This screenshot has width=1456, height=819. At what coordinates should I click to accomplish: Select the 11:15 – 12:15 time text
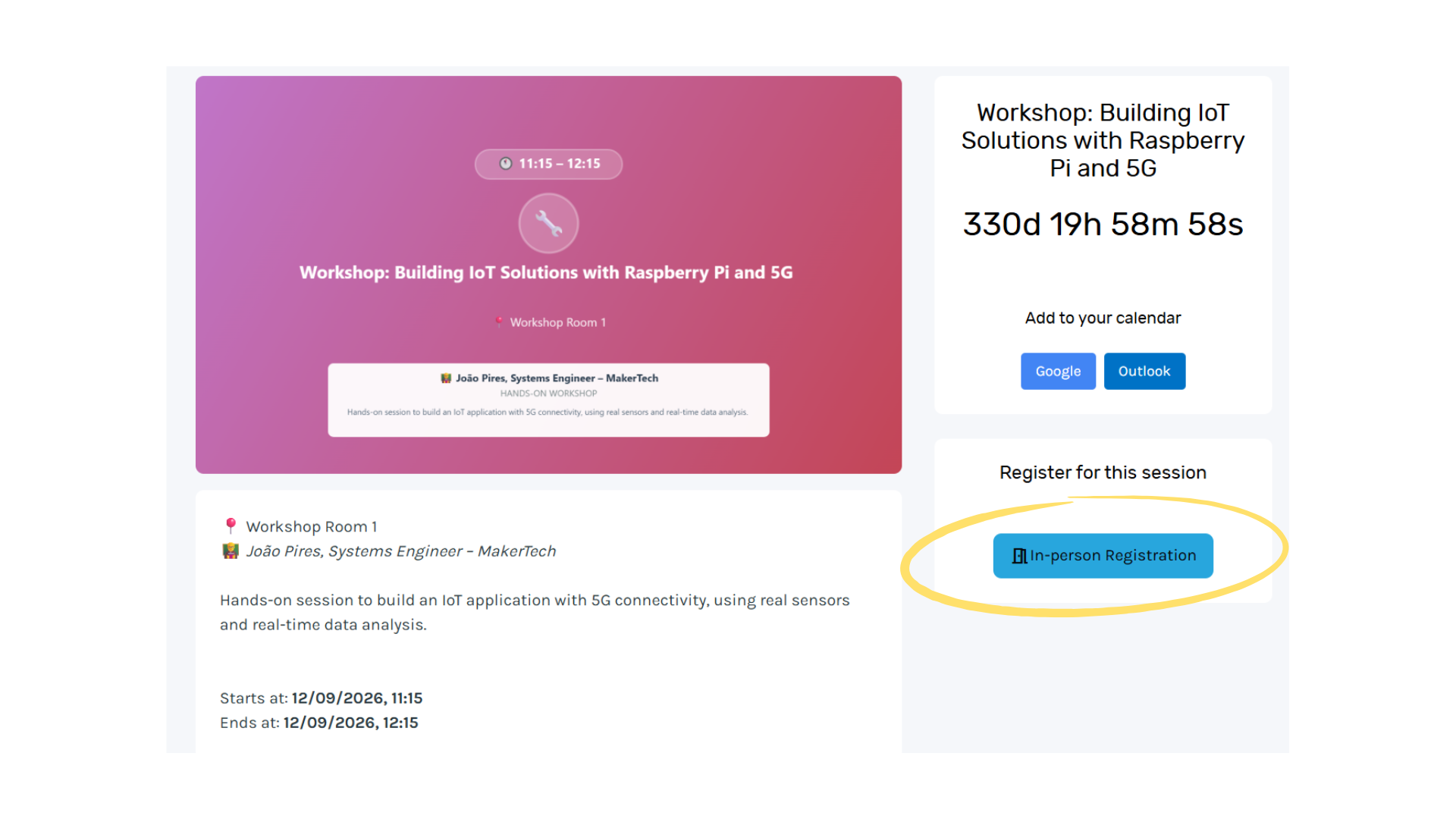click(560, 164)
